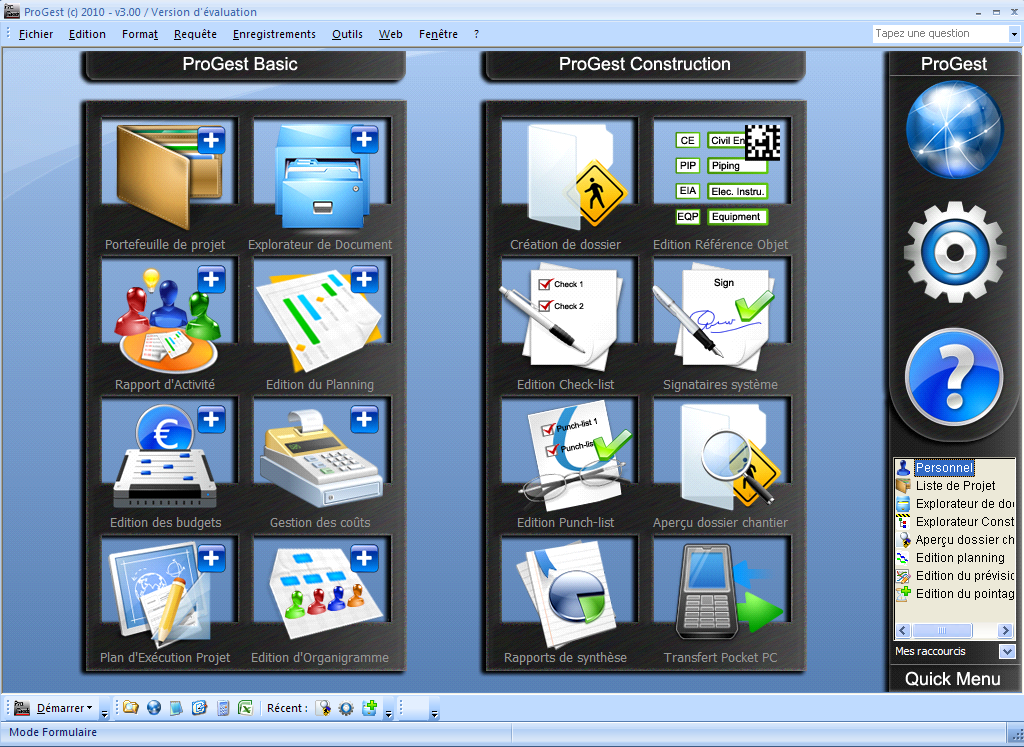Viewport: 1024px width, 747px height.
Task: Select Aperçu dossier ch shortcut
Action: 955,539
